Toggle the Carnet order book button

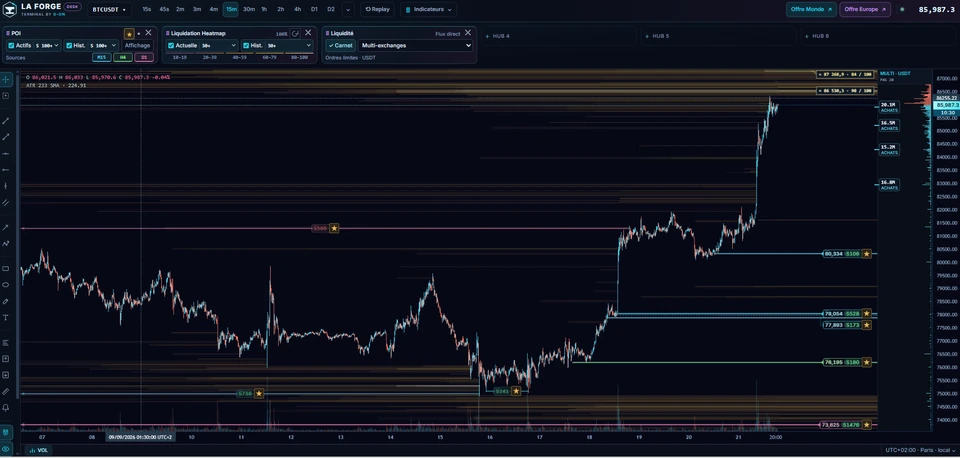(x=340, y=45)
